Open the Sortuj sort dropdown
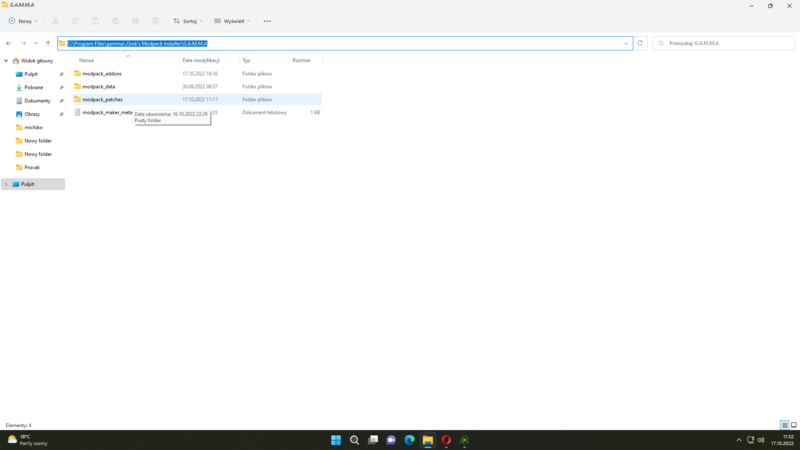The height and width of the screenshot is (450, 800). pyautogui.click(x=187, y=21)
